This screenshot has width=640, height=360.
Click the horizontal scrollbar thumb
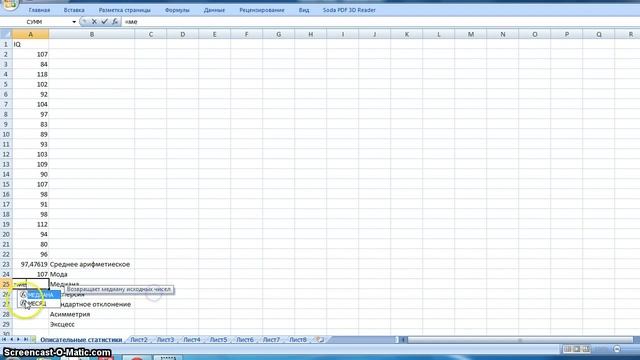[520, 340]
